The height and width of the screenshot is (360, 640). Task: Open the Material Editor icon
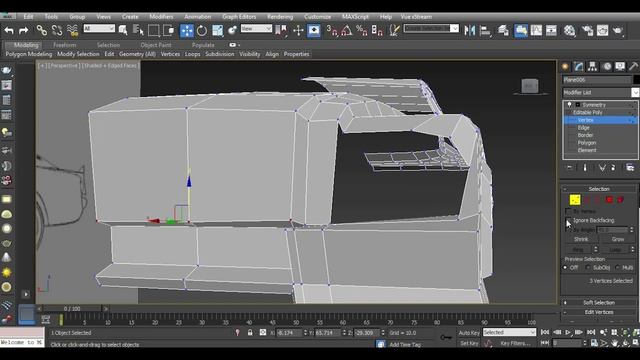click(569, 31)
